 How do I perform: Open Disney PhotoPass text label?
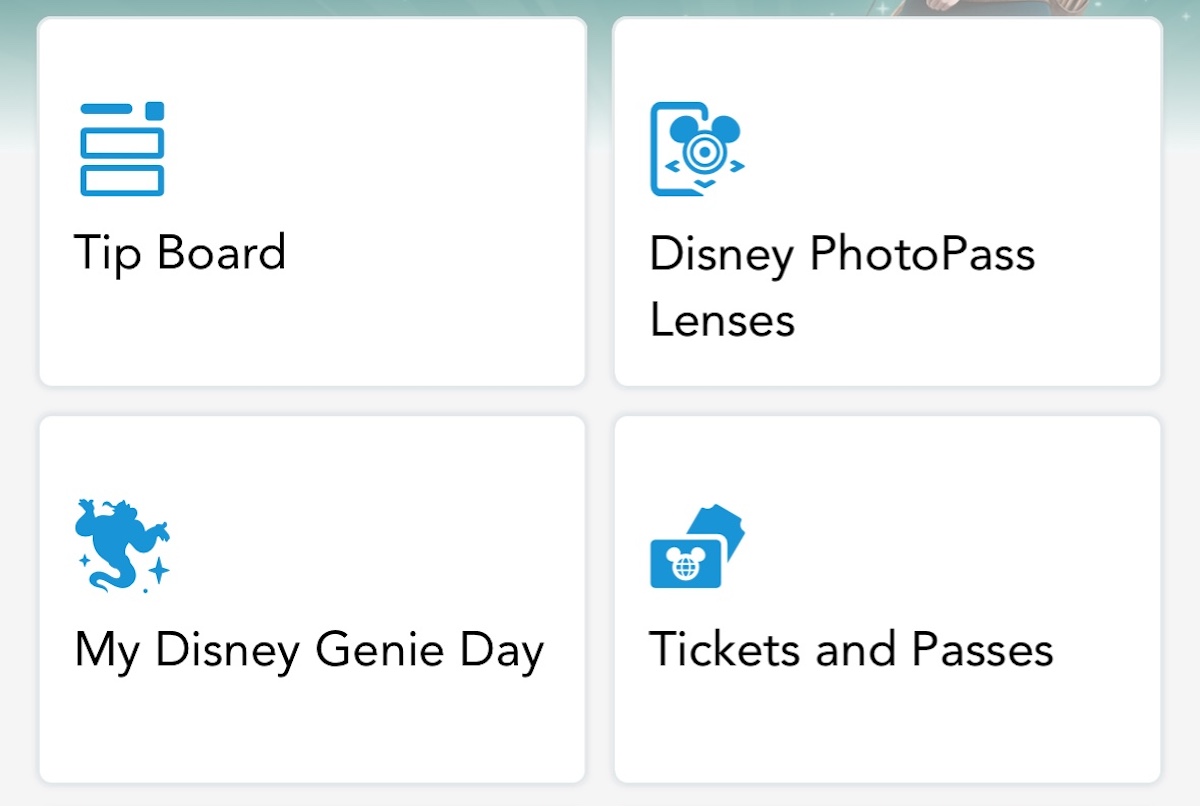pos(842,253)
